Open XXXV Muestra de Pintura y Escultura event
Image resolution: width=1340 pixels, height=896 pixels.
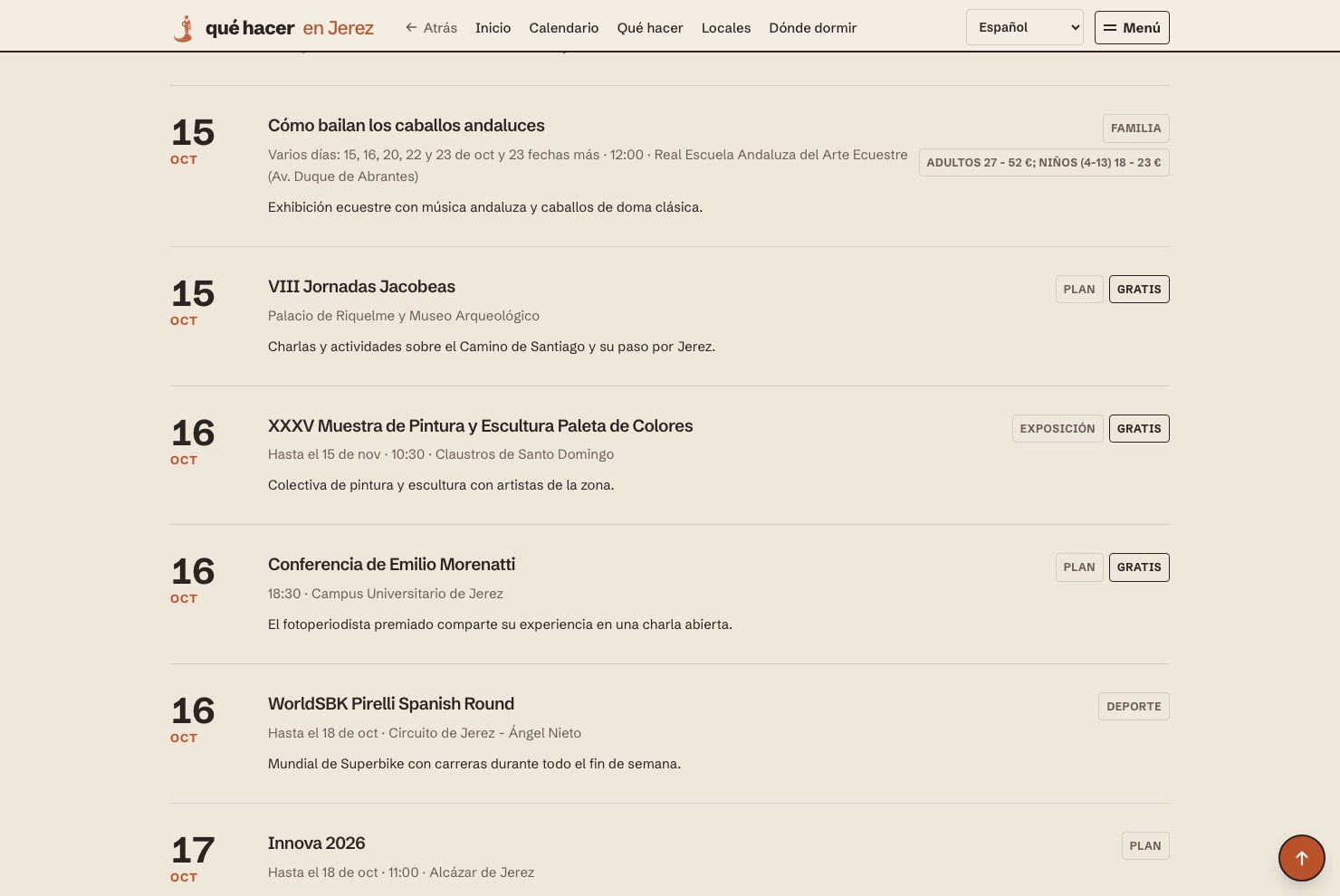pyautogui.click(x=480, y=426)
